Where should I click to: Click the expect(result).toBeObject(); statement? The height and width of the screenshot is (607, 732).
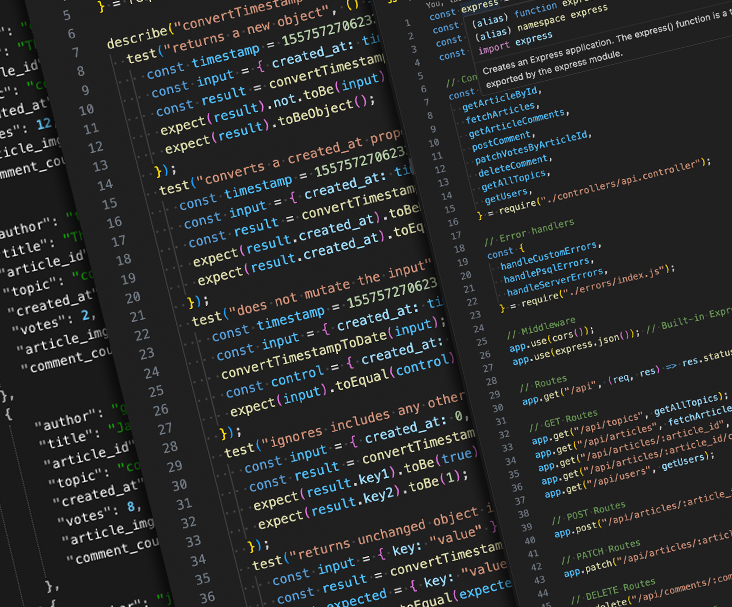[270, 125]
